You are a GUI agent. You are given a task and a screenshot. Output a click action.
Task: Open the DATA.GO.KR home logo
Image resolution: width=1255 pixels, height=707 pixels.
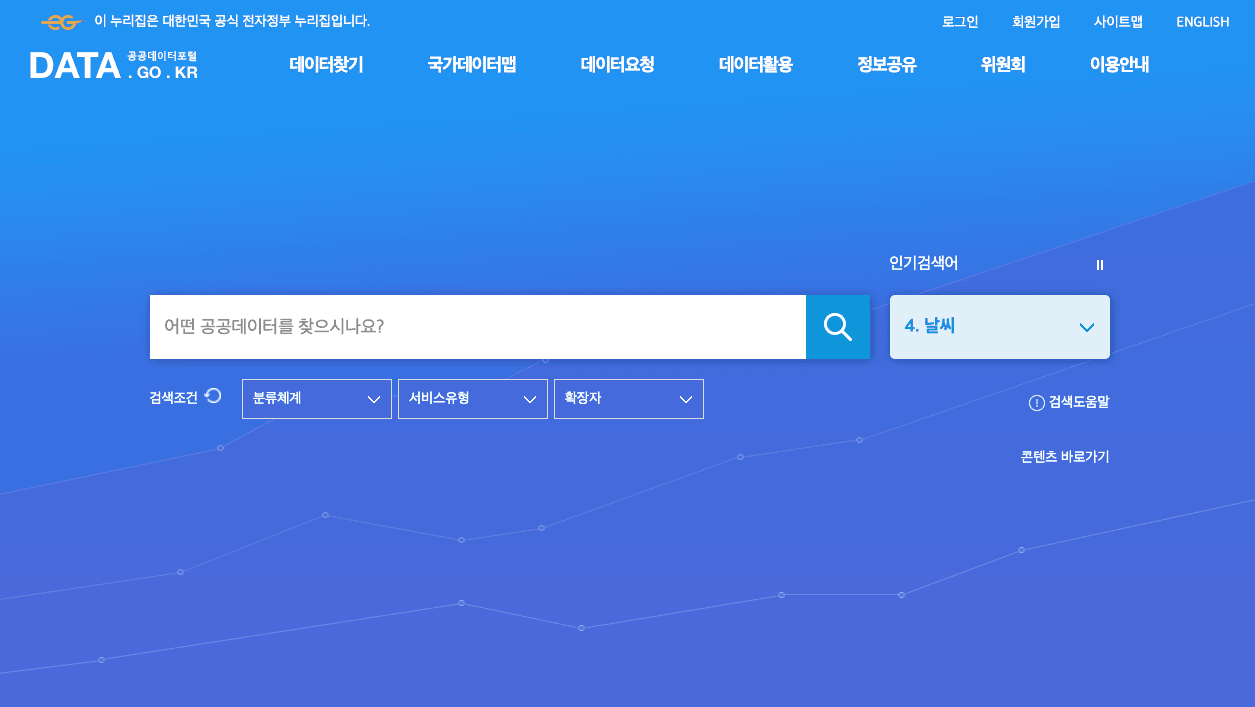pos(114,66)
